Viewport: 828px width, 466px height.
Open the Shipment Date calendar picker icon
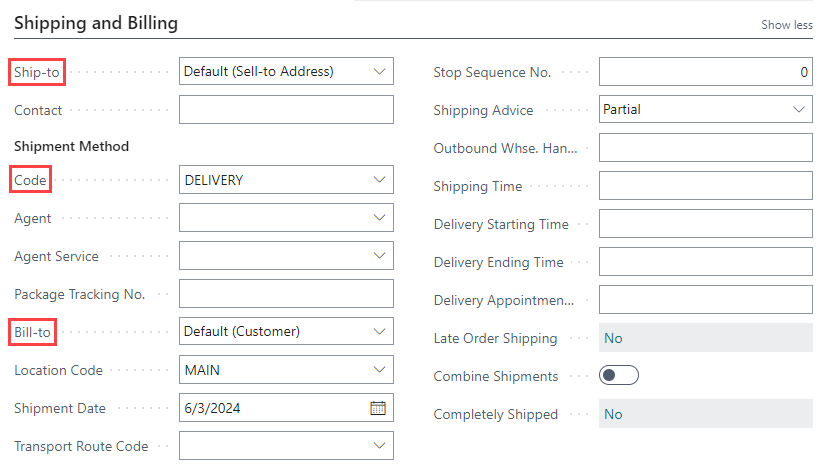pos(378,408)
